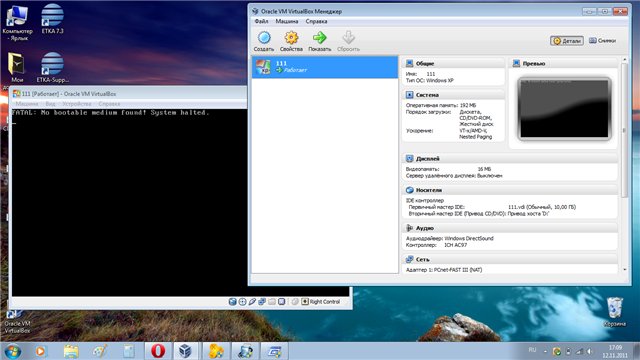Collapse the Аудио section header
Screen dimensions: 640x360
click(x=509, y=228)
